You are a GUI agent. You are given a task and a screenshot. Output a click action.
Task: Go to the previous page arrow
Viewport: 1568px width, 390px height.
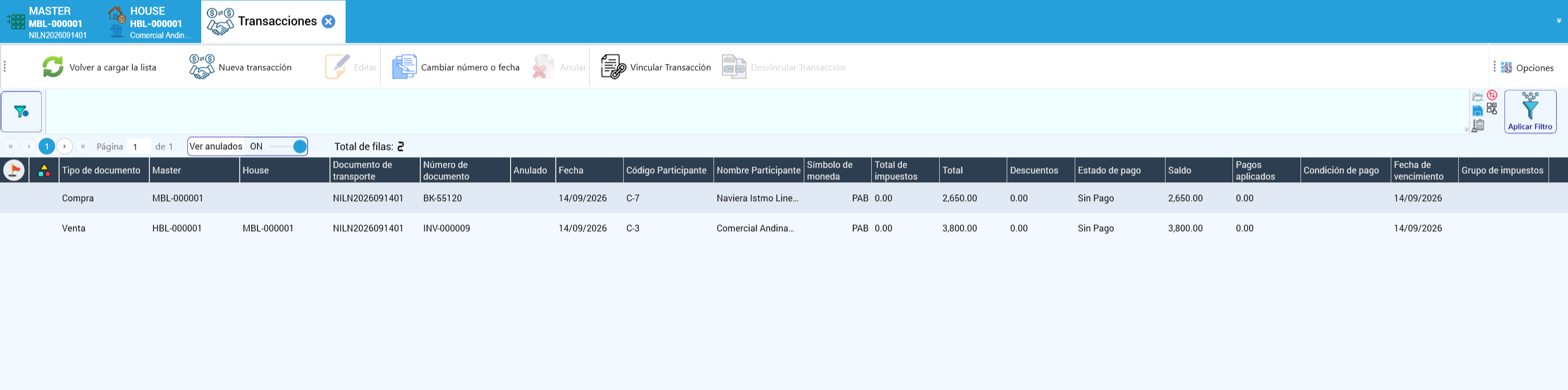28,147
